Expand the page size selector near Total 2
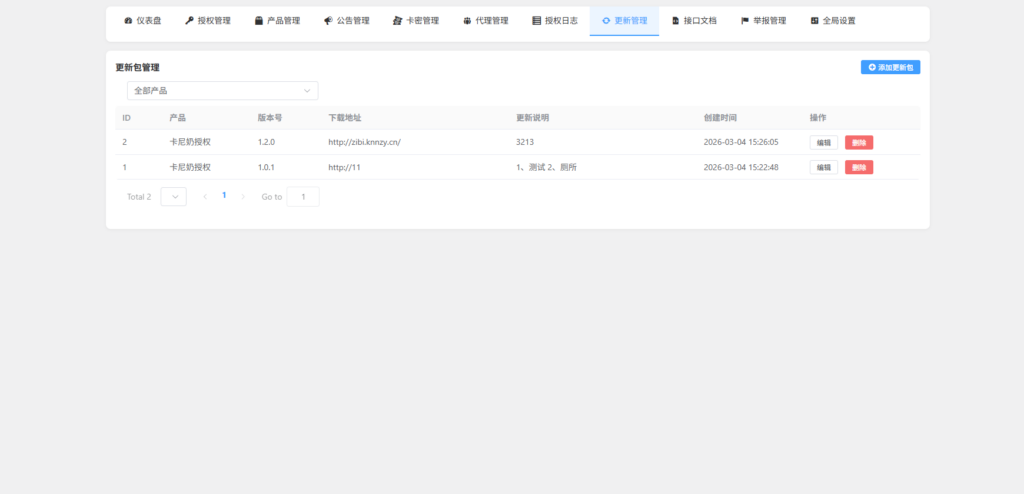Image resolution: width=1024 pixels, height=494 pixels. point(173,197)
